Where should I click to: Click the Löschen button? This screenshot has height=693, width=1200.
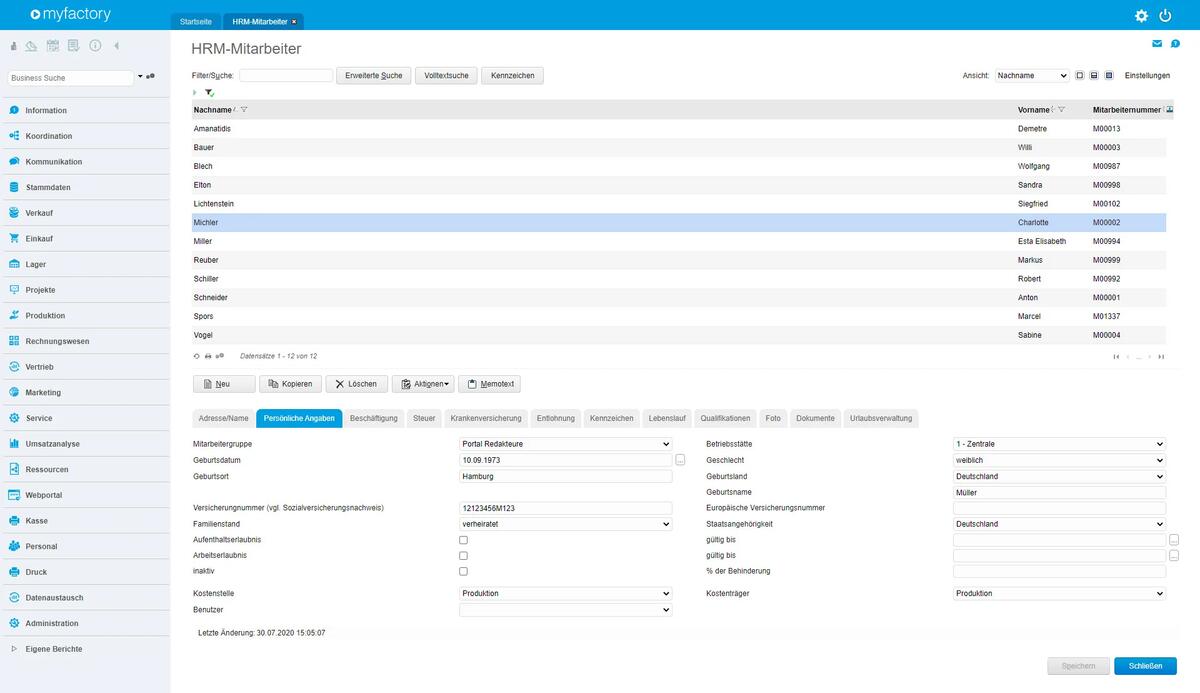tap(357, 384)
